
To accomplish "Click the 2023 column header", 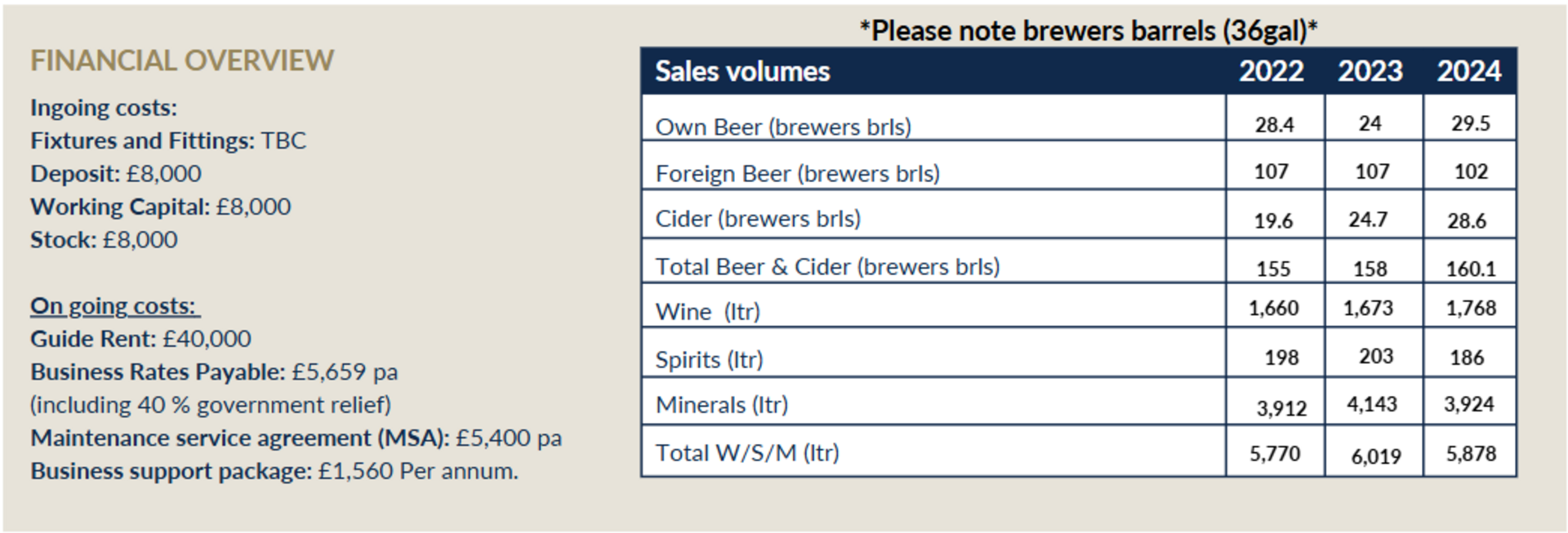I will pyautogui.click(x=1370, y=72).
